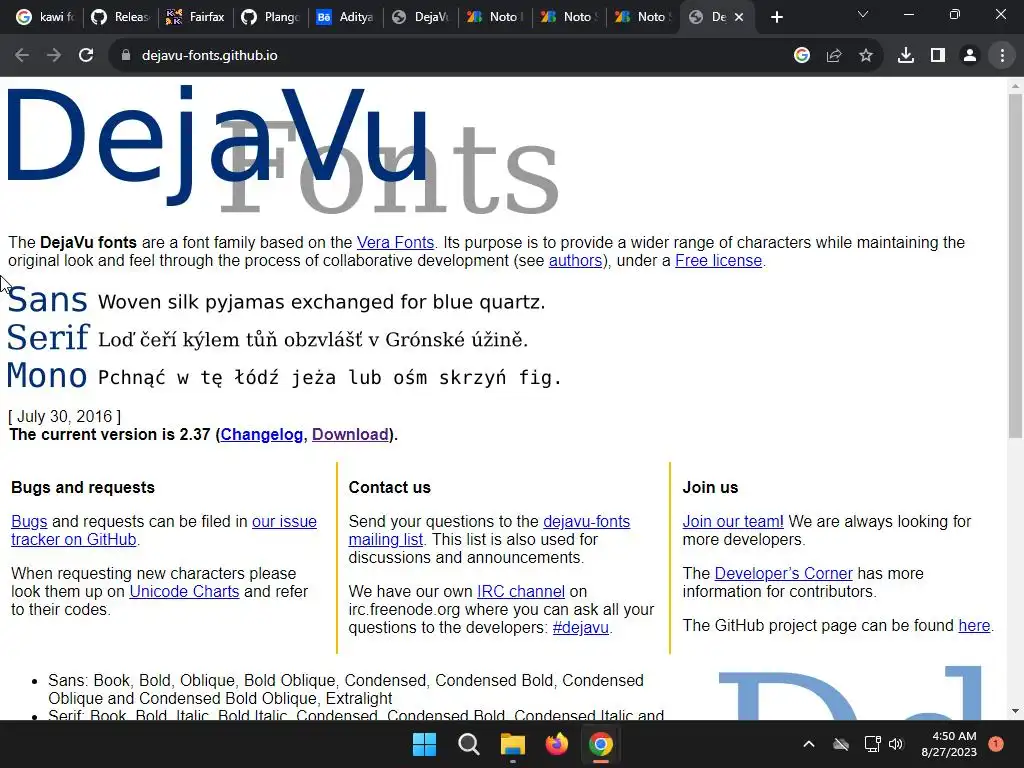Click the 'Bugs and requests' heading

83,487
